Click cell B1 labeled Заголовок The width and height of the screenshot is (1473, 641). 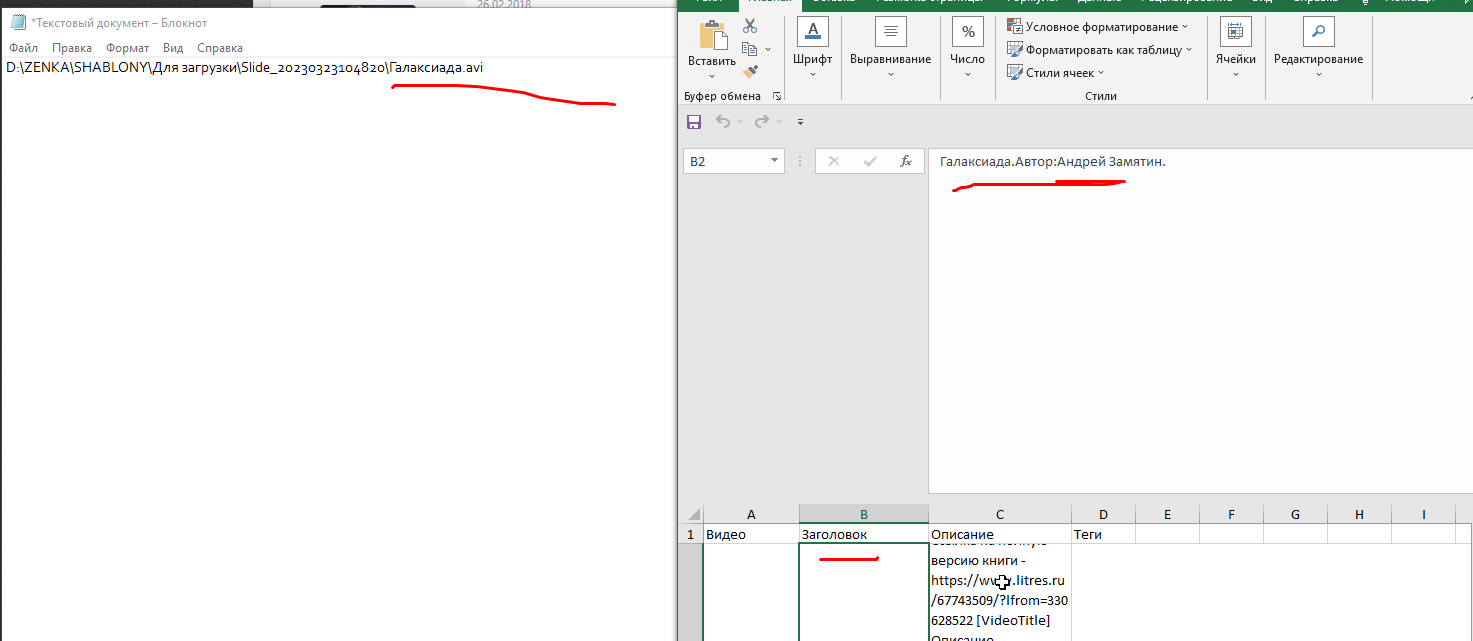[x=864, y=535]
